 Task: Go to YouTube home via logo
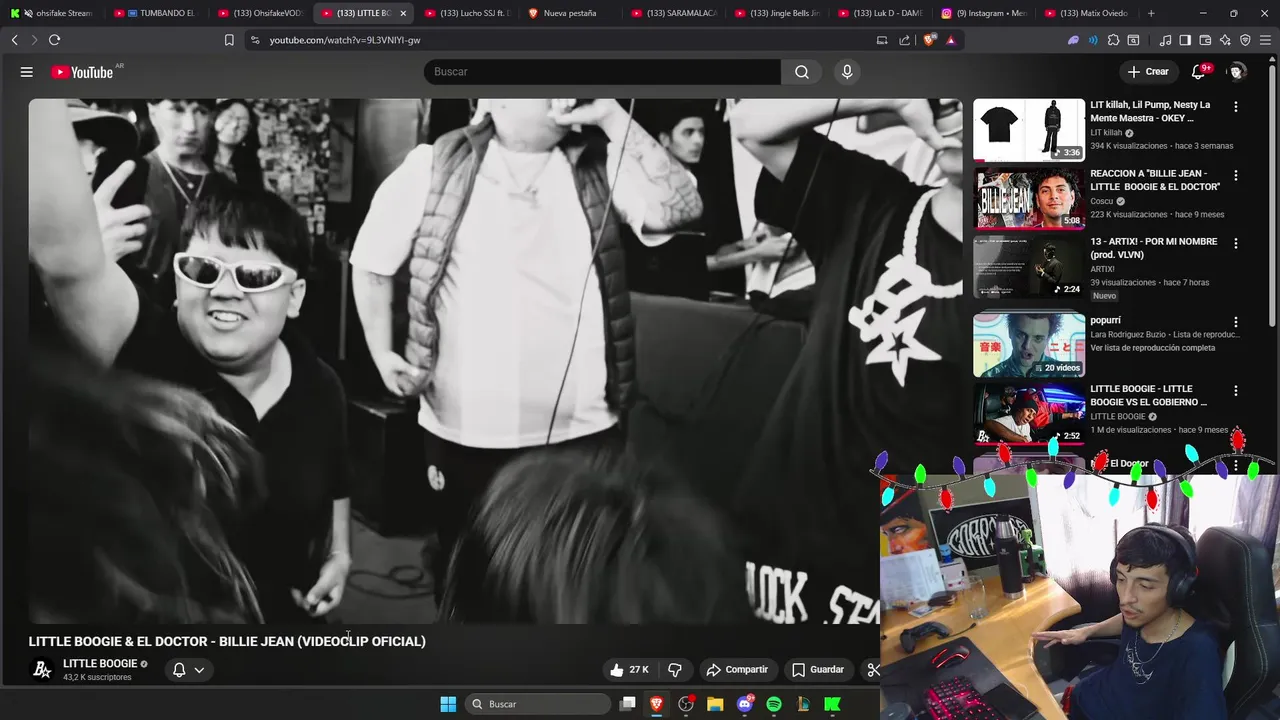click(x=82, y=72)
